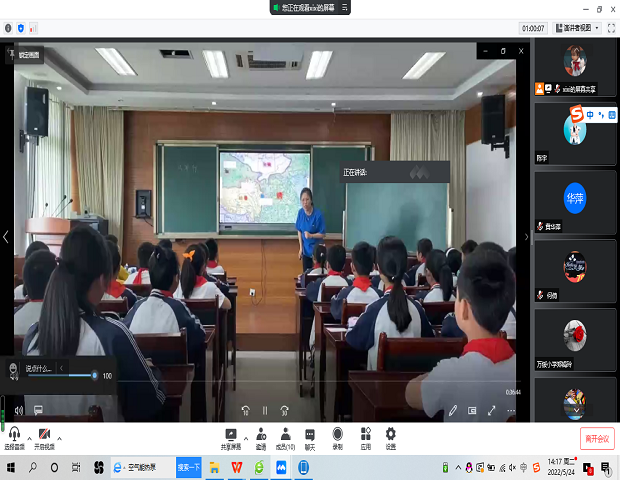Screen dimensions: 620x480
Task: Open the Windows notification center
Action: click(605, 469)
